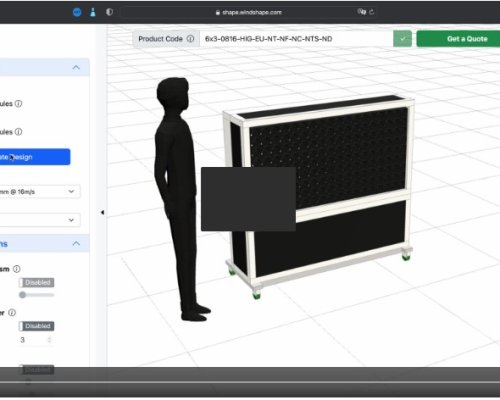Toggle the Disabled switch under the 'er' label
The width and height of the screenshot is (500, 400).
click(36, 326)
